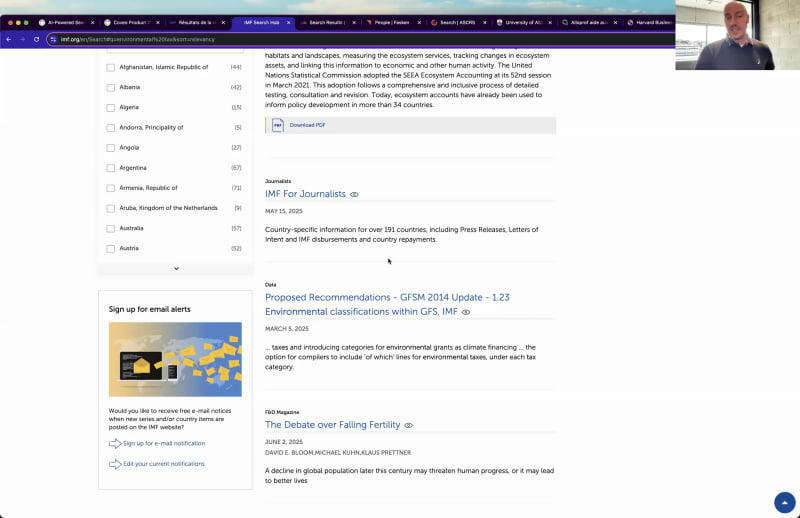Open Edit your current notifications link
800x518 pixels.
coord(164,464)
